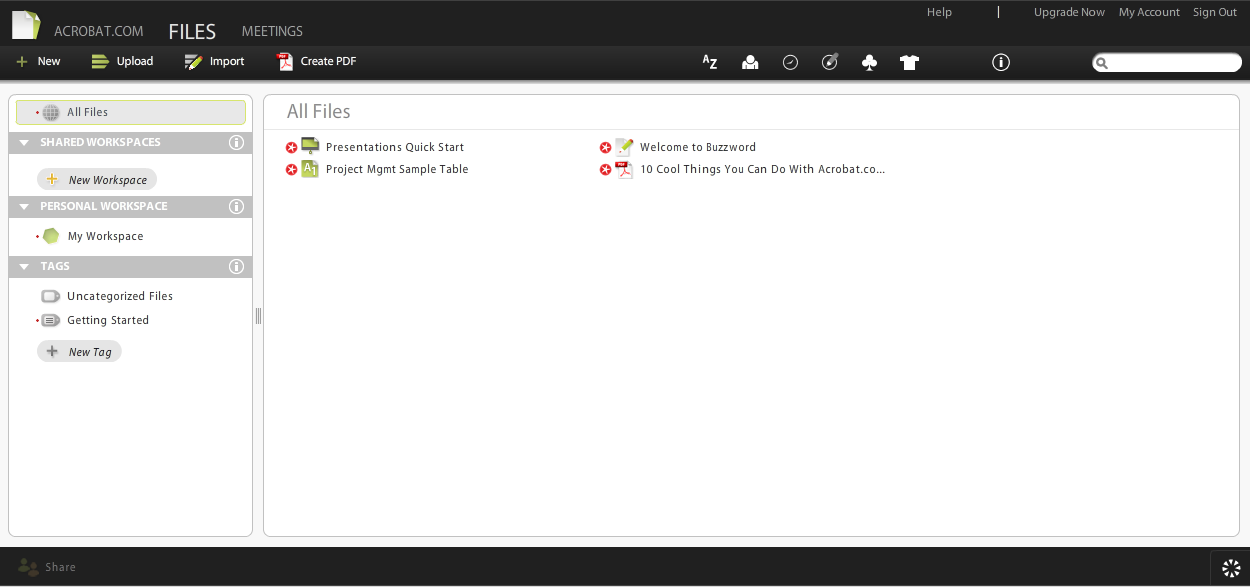Click the info icon beside Personal Workspace
1250x587 pixels.
tap(237, 206)
